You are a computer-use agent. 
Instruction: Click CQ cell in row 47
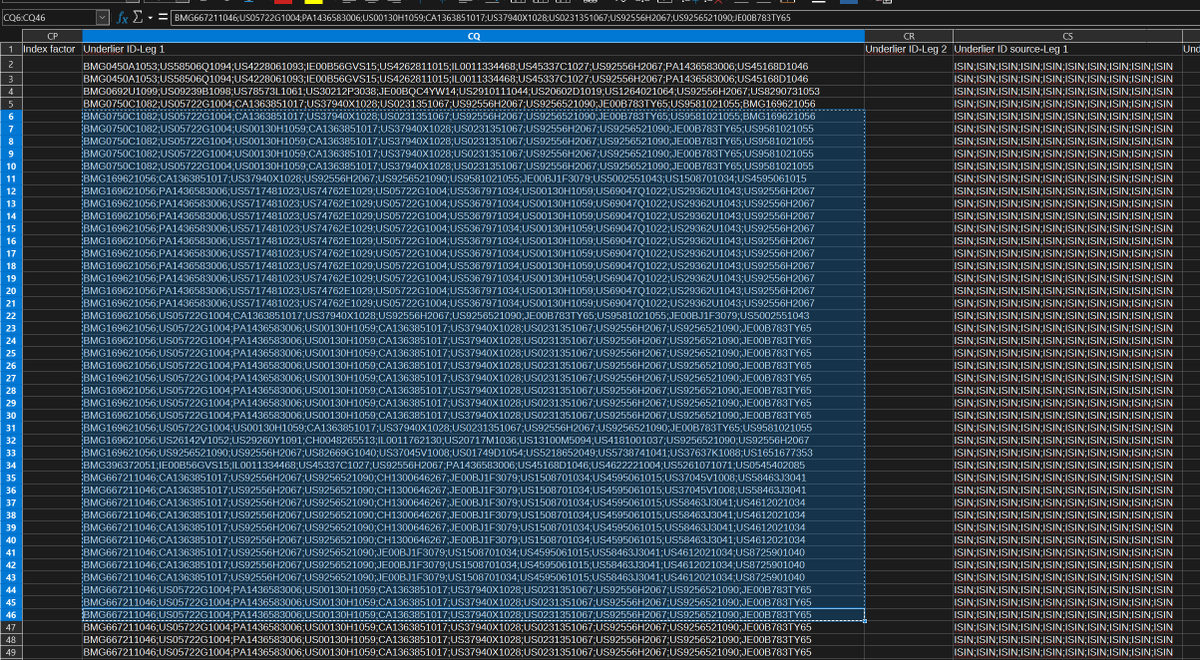coord(472,627)
